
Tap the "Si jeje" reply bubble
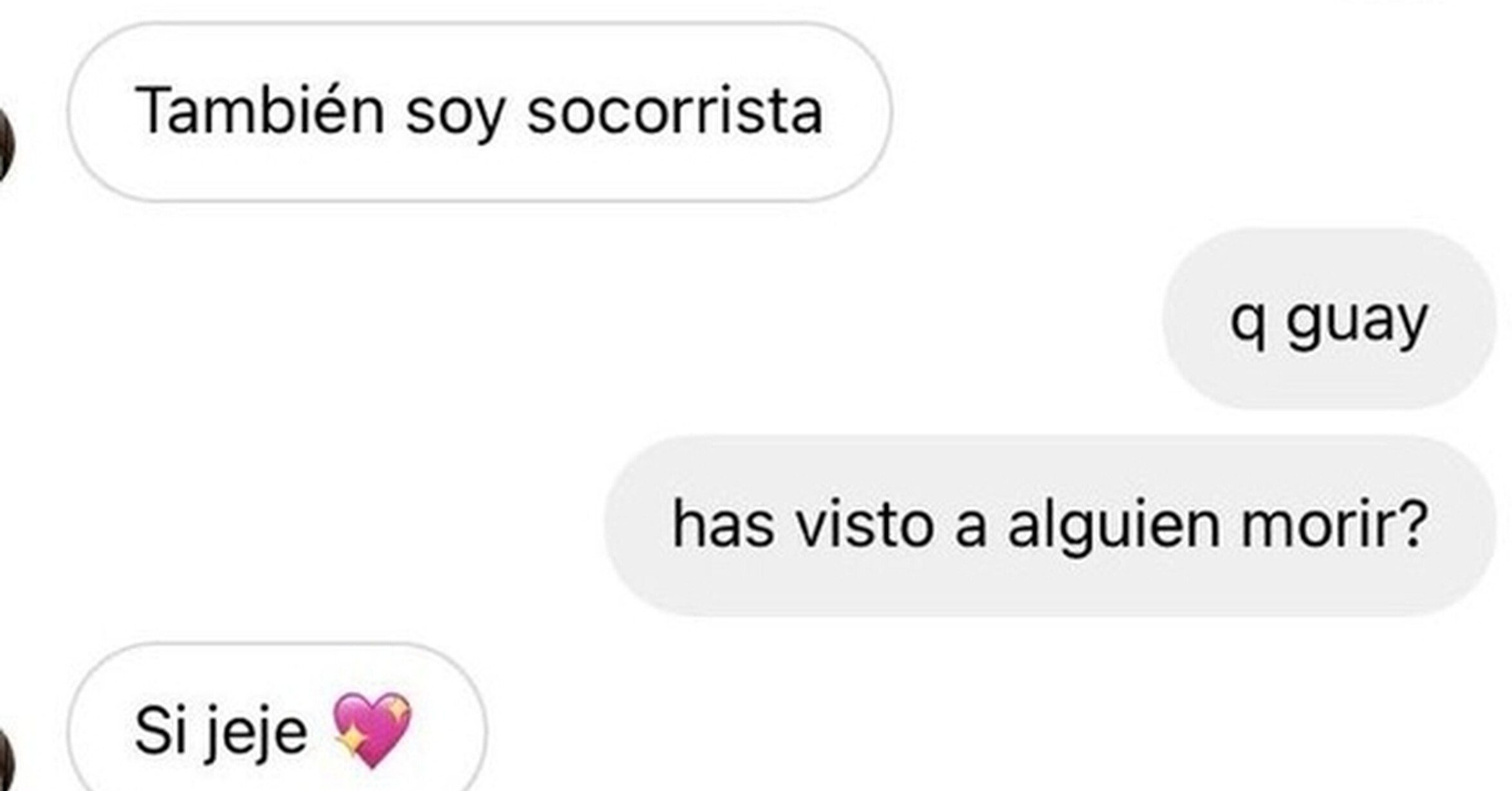point(277,717)
